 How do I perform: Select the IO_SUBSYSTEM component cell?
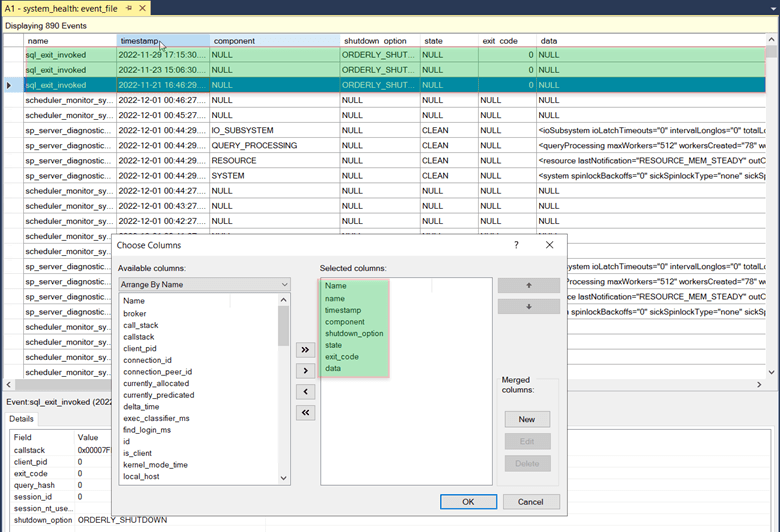click(x=275, y=130)
